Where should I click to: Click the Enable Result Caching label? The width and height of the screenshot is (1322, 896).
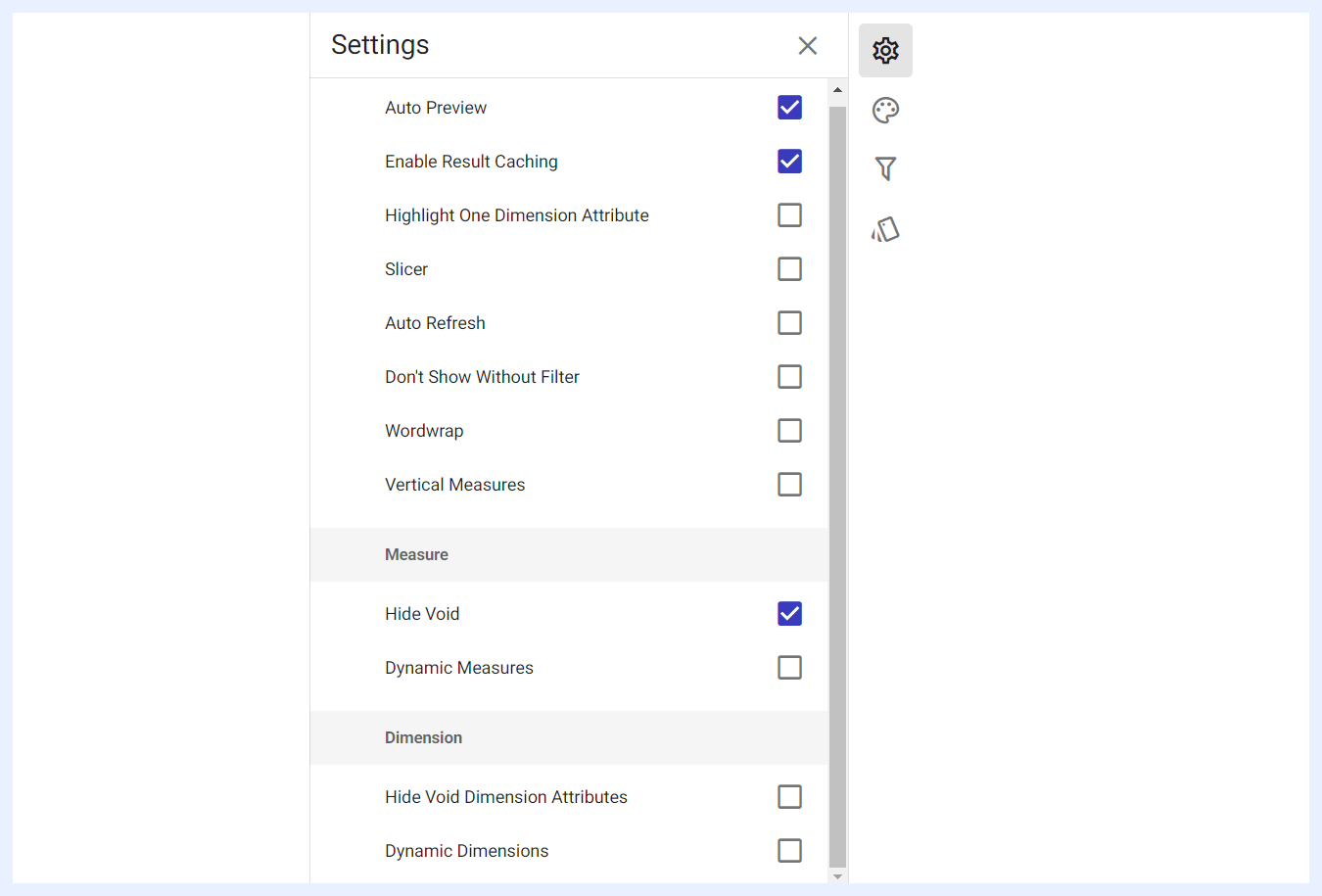pos(471,162)
